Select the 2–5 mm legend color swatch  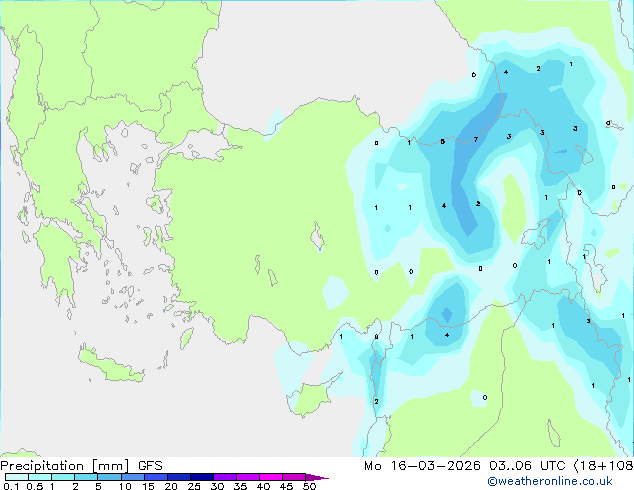point(86,477)
